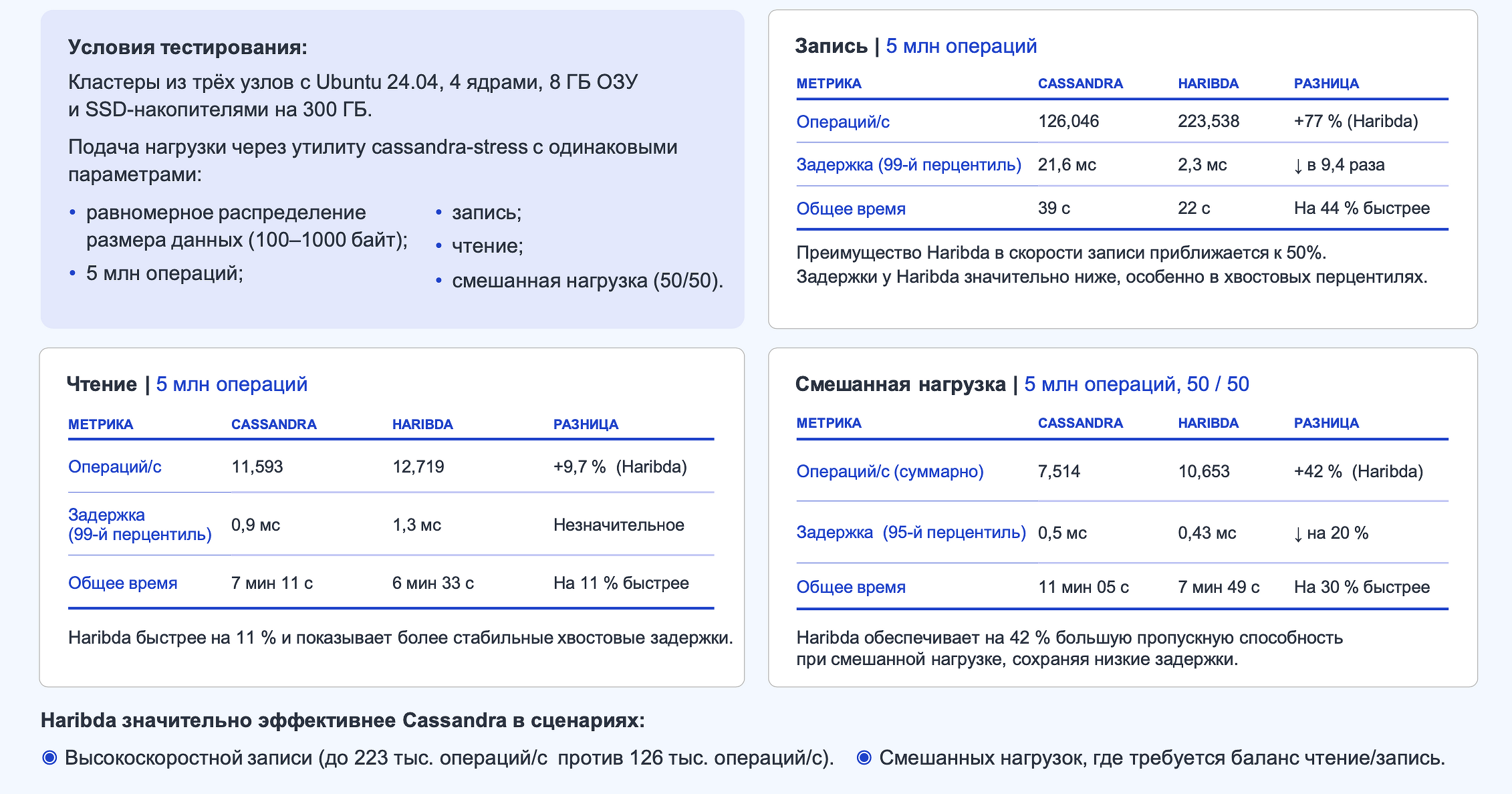
Task: Click "Задержка (99-й перцентиль)" in the Чтение table
Action: tap(140, 525)
